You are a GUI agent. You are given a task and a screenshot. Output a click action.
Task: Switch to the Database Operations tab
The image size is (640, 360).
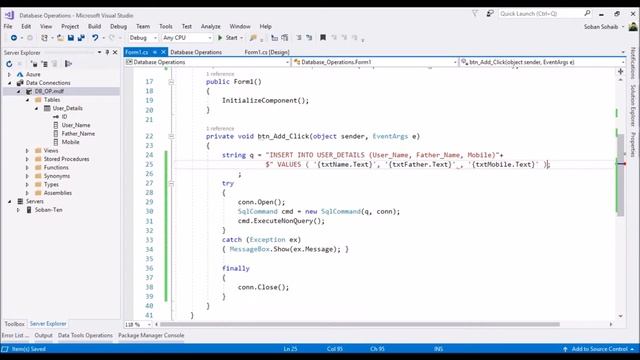click(196, 52)
